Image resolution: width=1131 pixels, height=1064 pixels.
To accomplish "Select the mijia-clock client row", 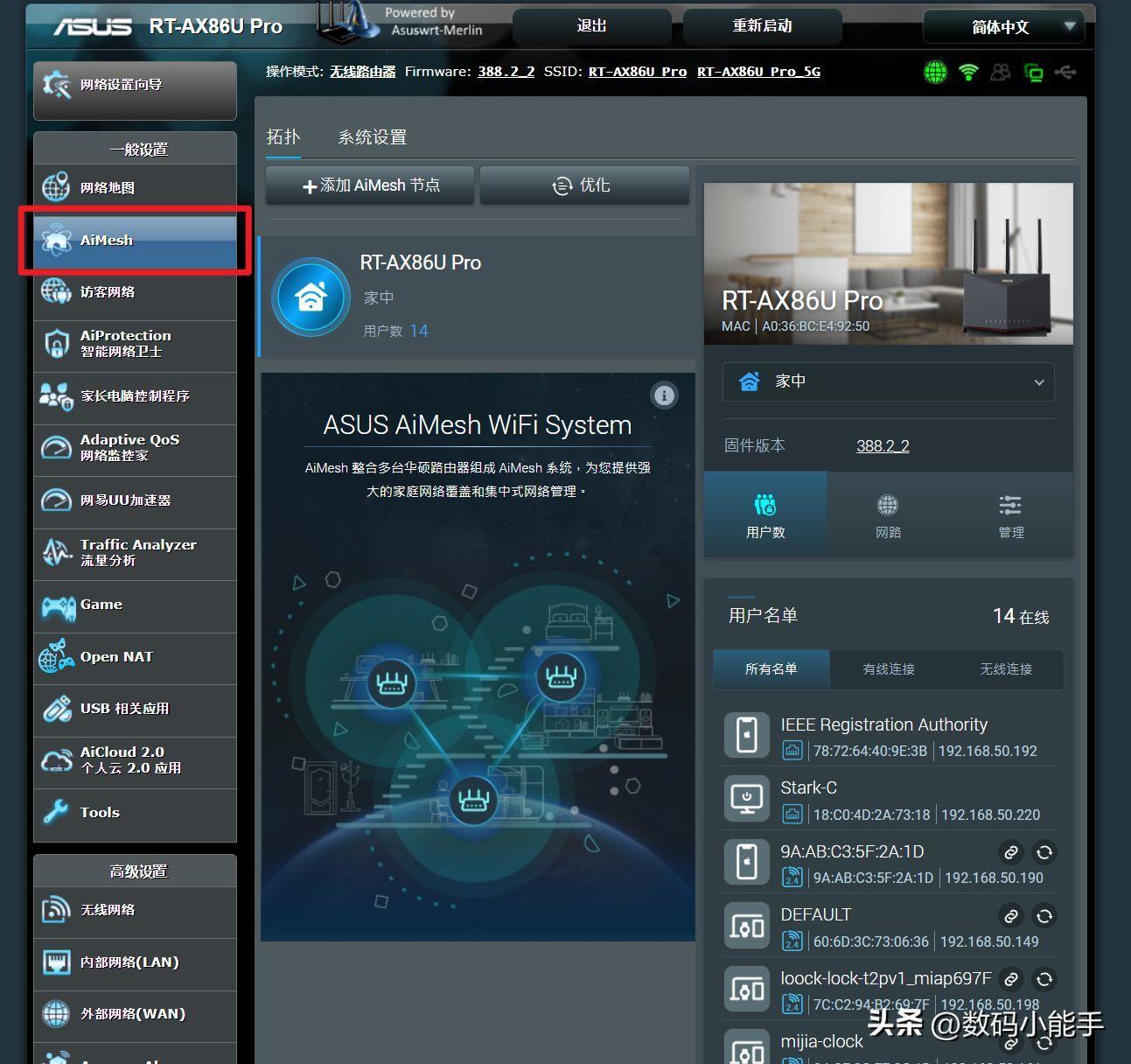I will (889, 1043).
